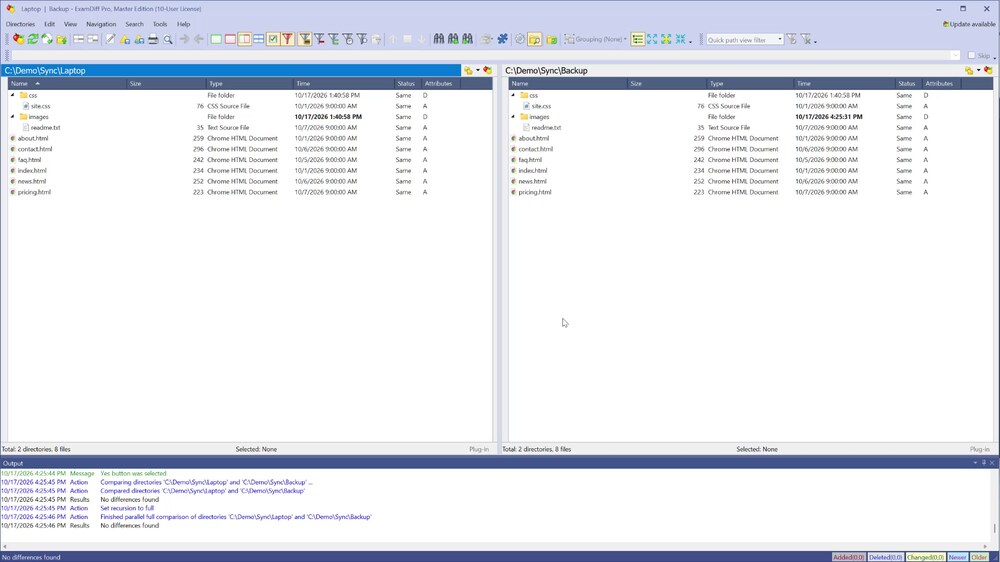This screenshot has width=1000, height=562.
Task: Toggle the green Show added items button
Action: (x=216, y=40)
